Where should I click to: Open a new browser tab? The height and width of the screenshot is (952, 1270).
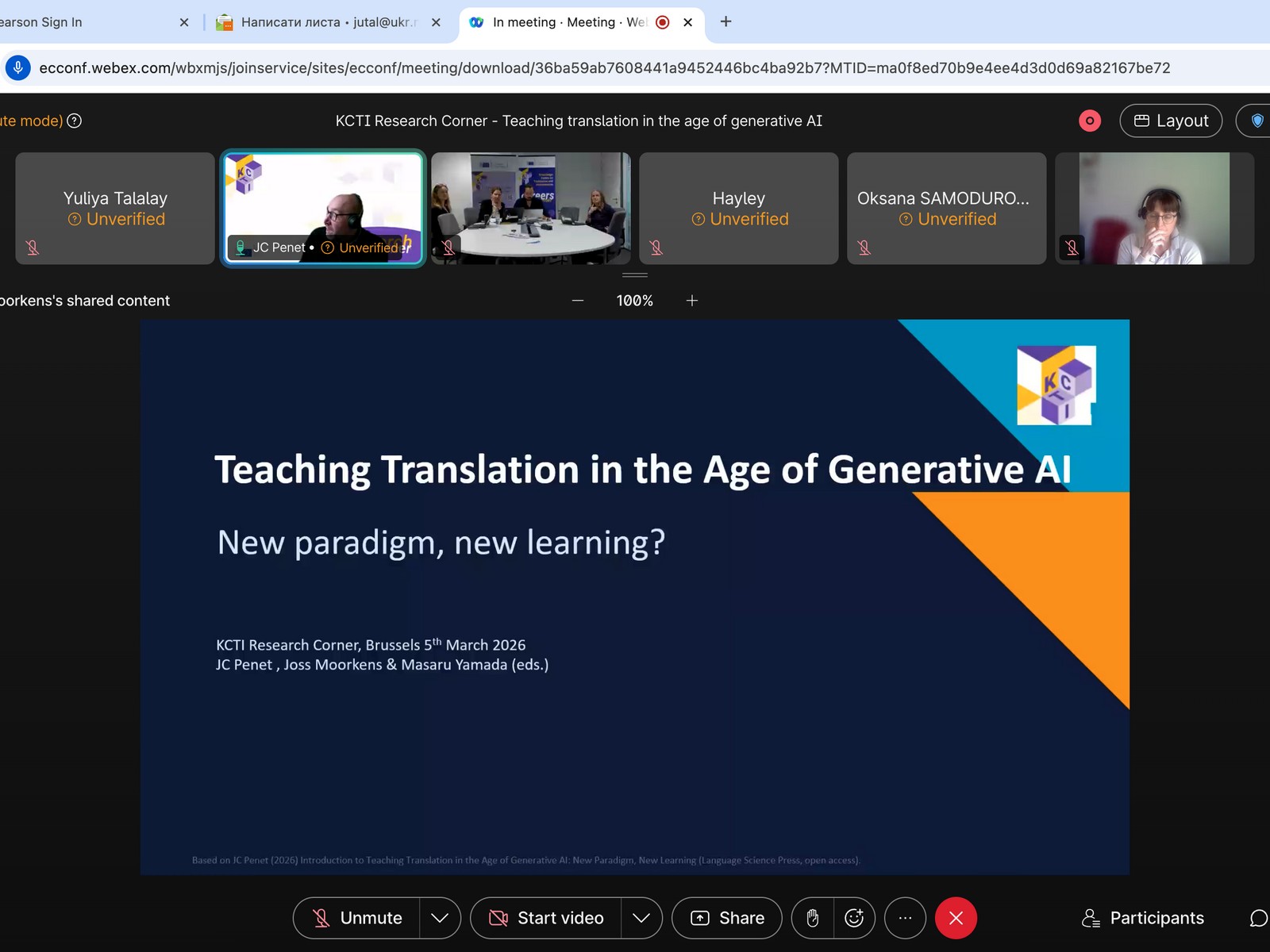point(725,22)
